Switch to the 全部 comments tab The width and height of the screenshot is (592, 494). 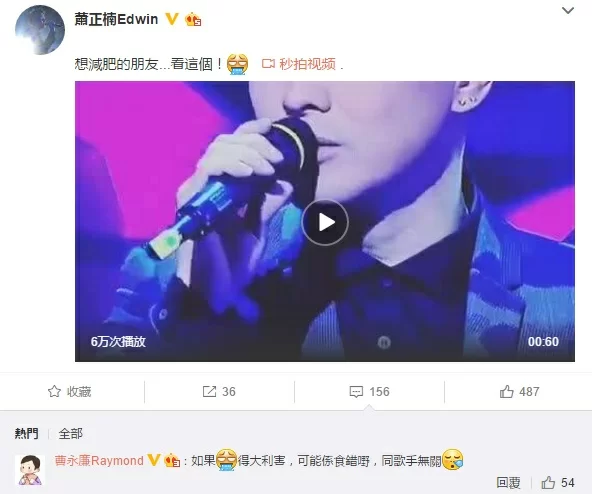point(71,434)
